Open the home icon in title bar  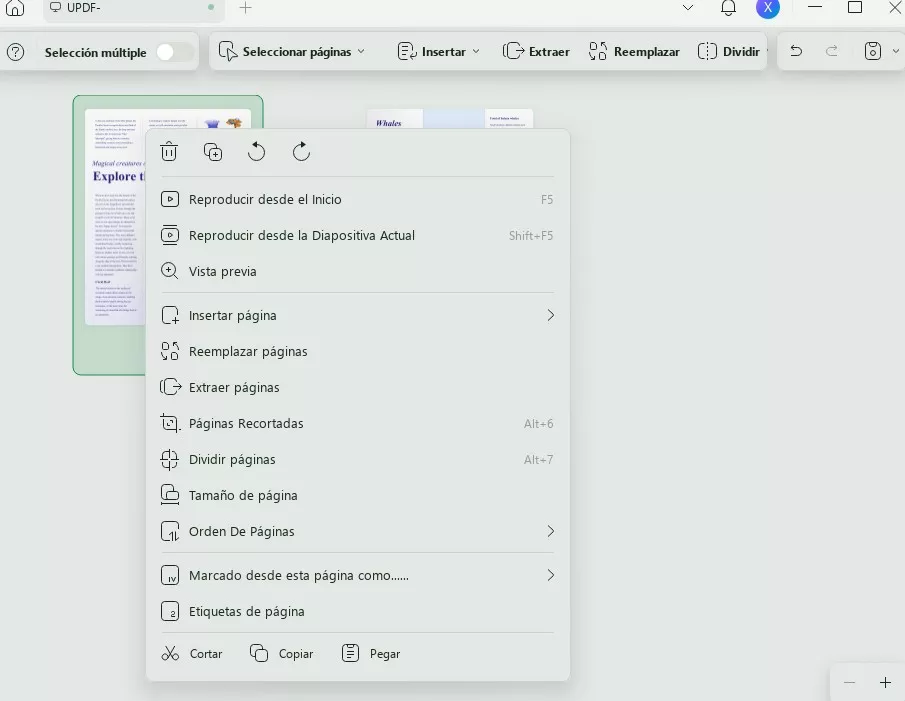(x=15, y=8)
